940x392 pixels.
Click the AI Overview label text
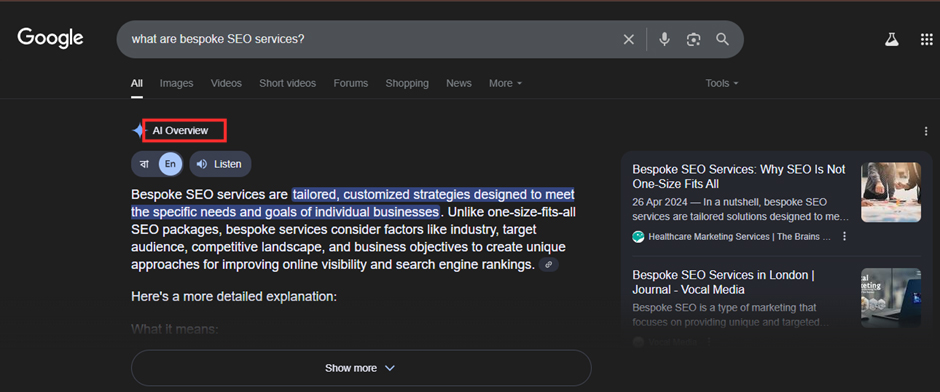[x=180, y=131]
